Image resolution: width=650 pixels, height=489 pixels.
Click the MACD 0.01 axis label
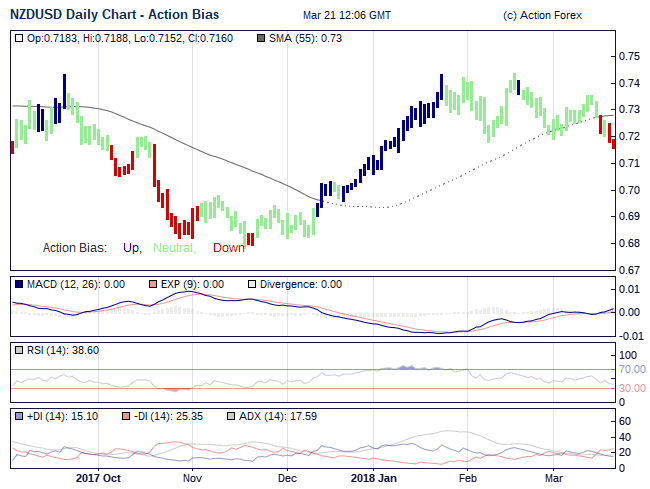coord(629,289)
